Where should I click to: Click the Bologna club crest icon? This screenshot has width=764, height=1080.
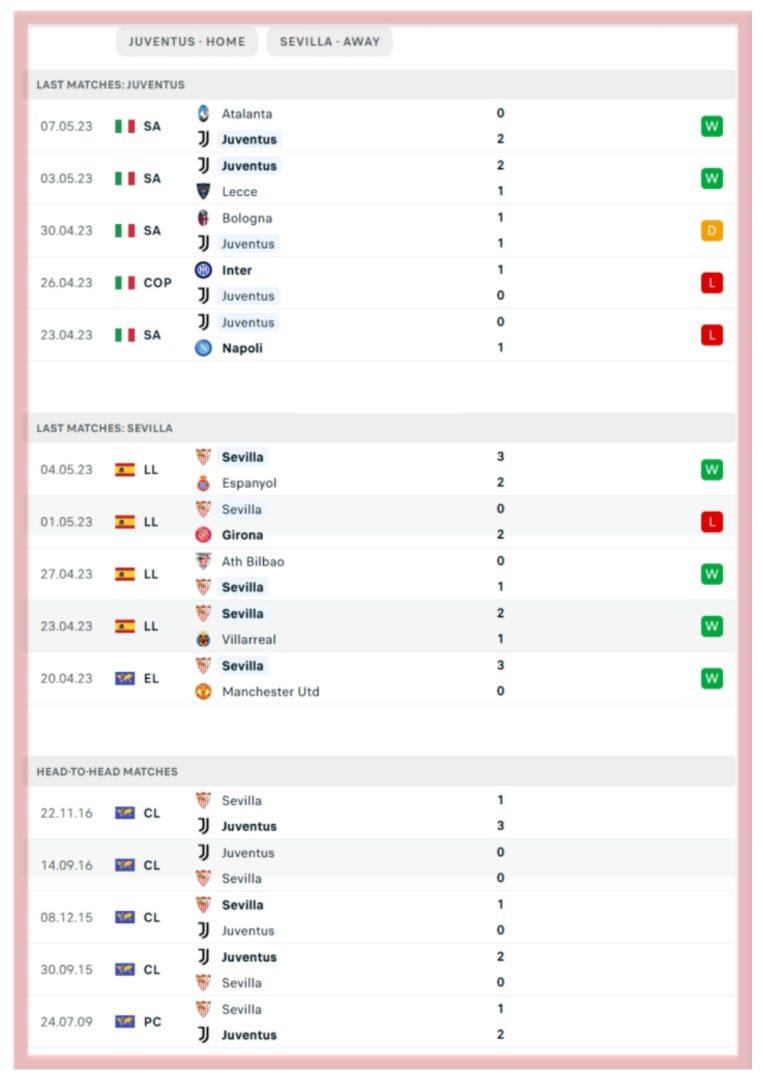[203, 218]
